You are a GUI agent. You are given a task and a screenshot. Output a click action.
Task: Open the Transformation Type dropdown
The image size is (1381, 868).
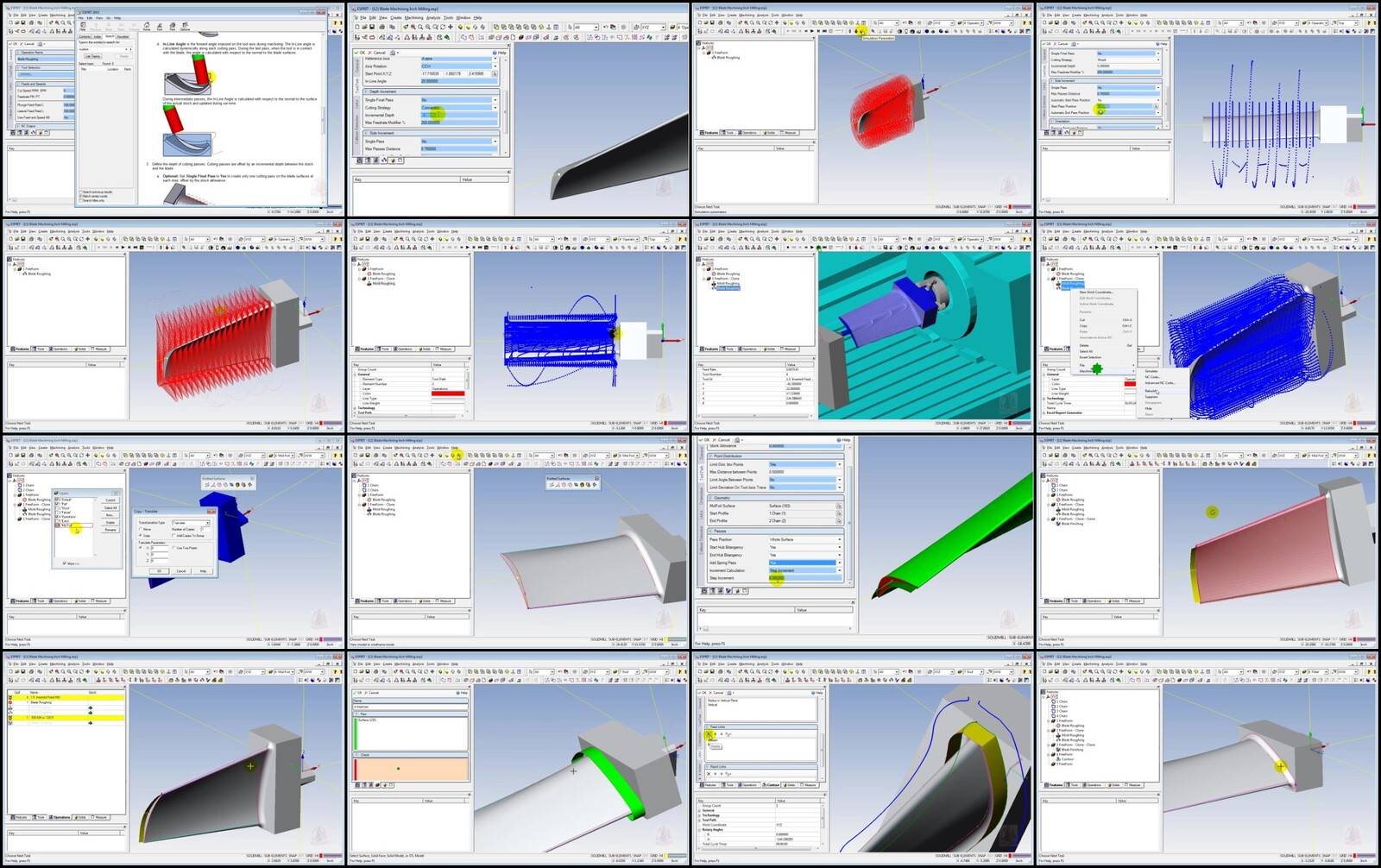[191, 523]
